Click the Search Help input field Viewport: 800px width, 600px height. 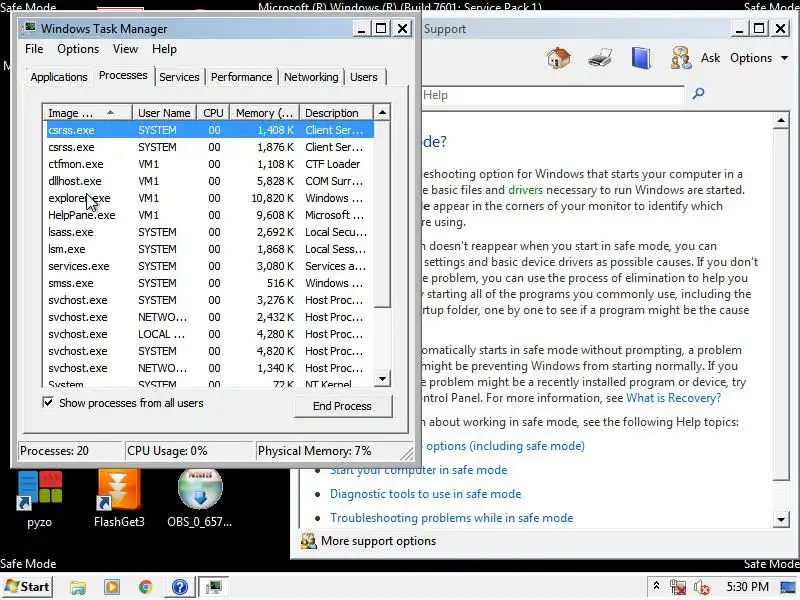click(553, 95)
